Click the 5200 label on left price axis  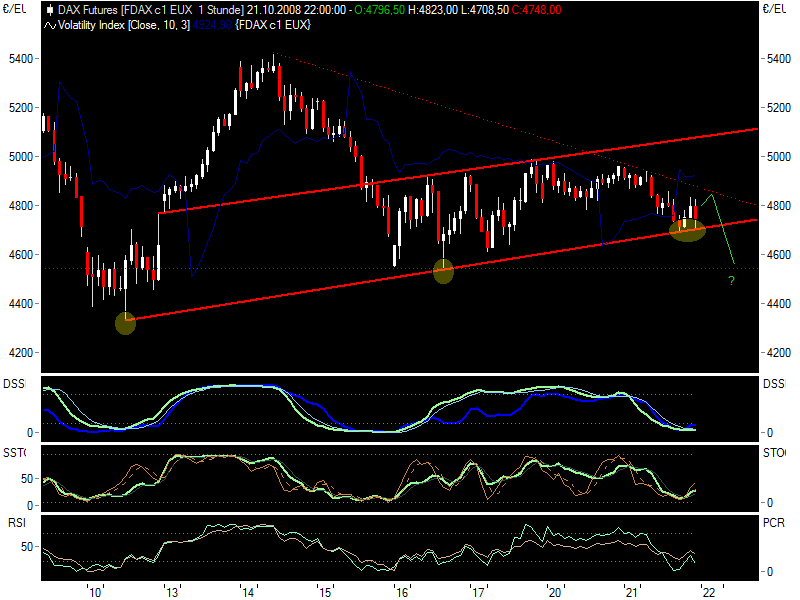point(20,108)
